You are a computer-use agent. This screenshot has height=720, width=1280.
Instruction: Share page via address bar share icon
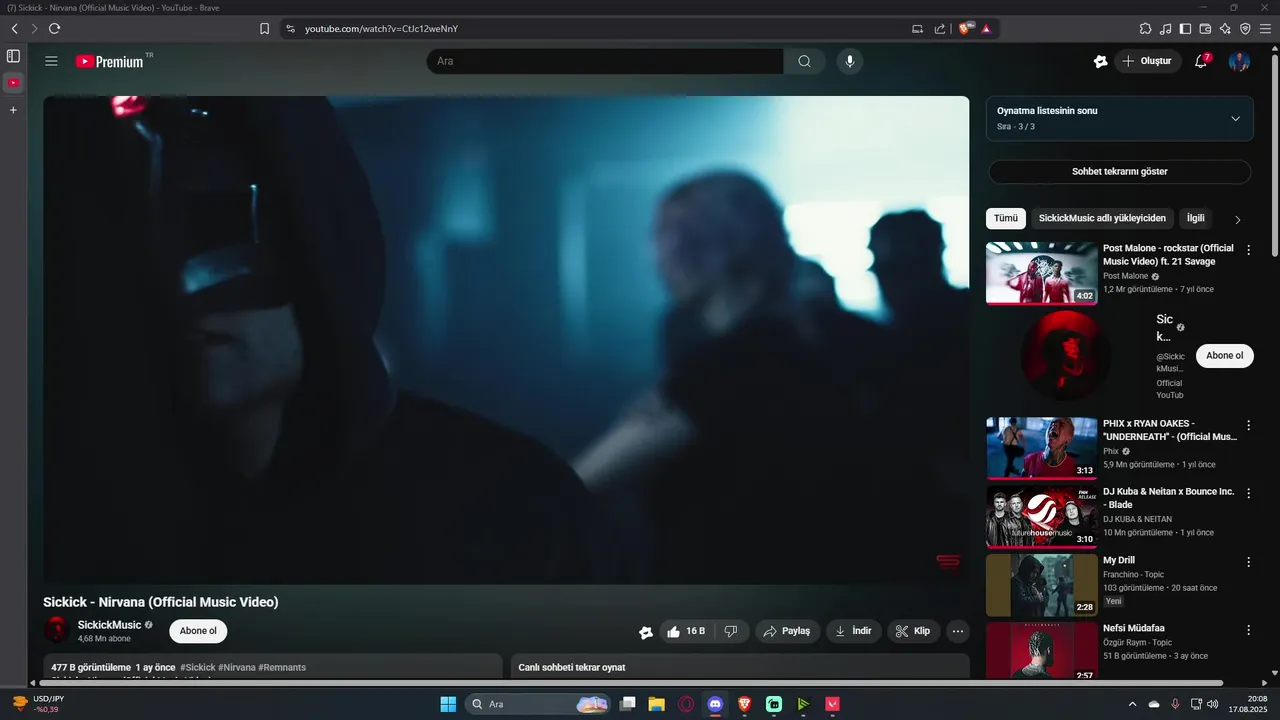pos(940,29)
